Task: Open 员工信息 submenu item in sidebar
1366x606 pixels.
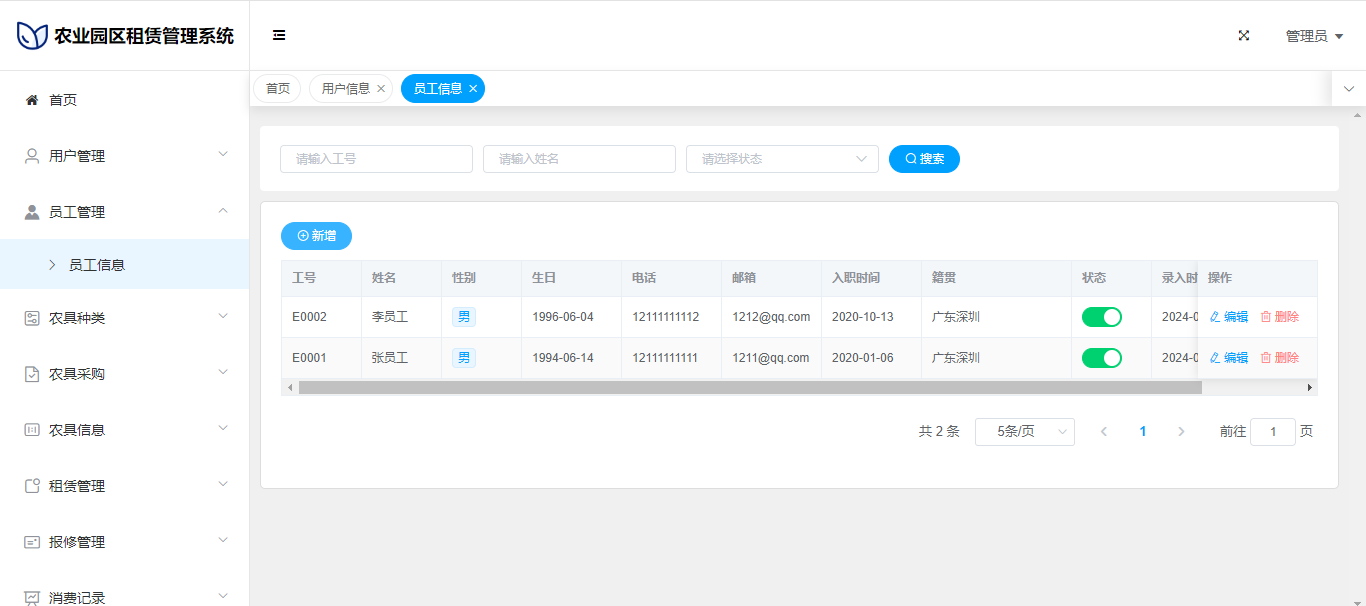Action: [x=97, y=265]
